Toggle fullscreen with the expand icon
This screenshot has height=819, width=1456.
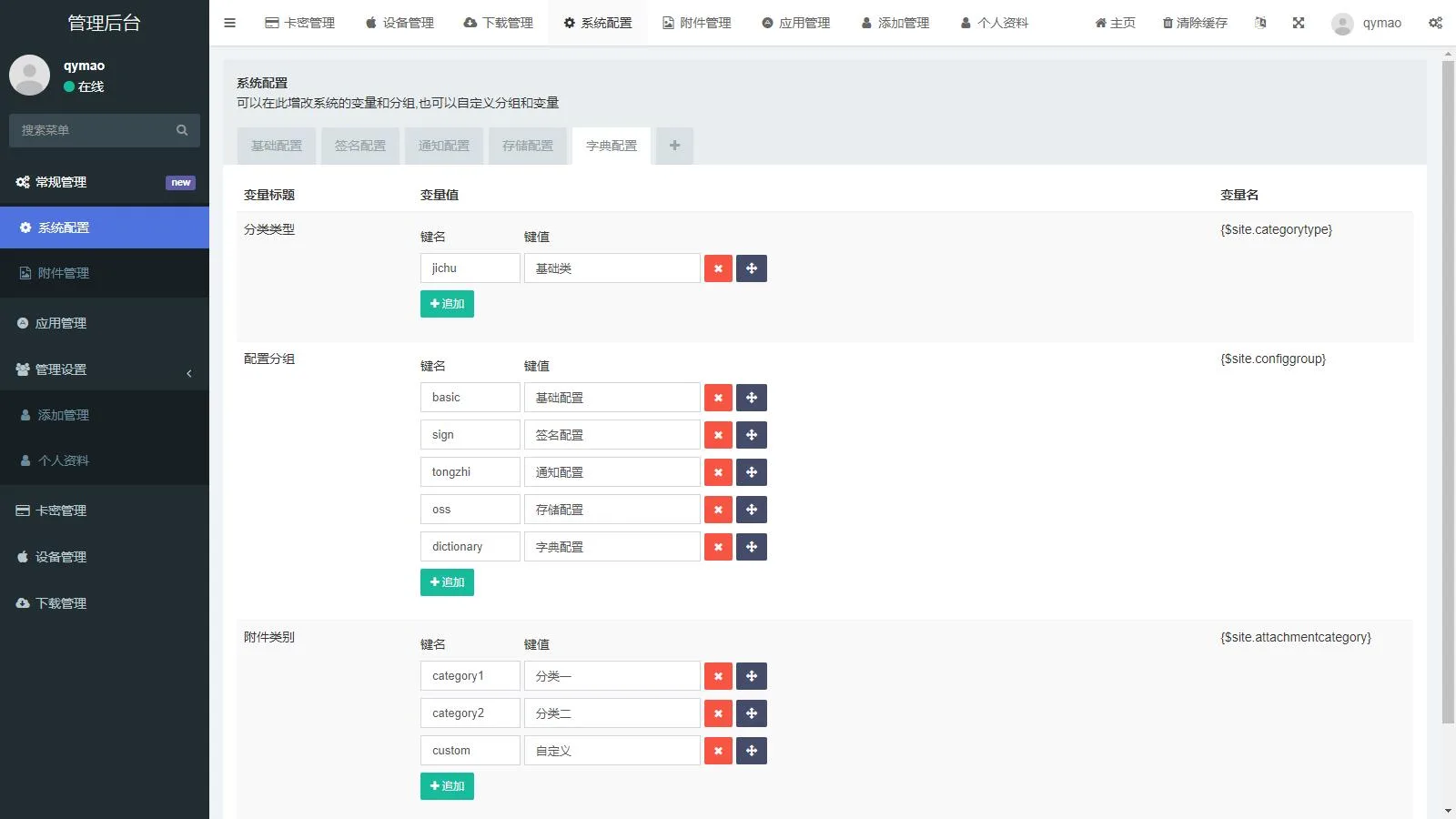coord(1298,23)
